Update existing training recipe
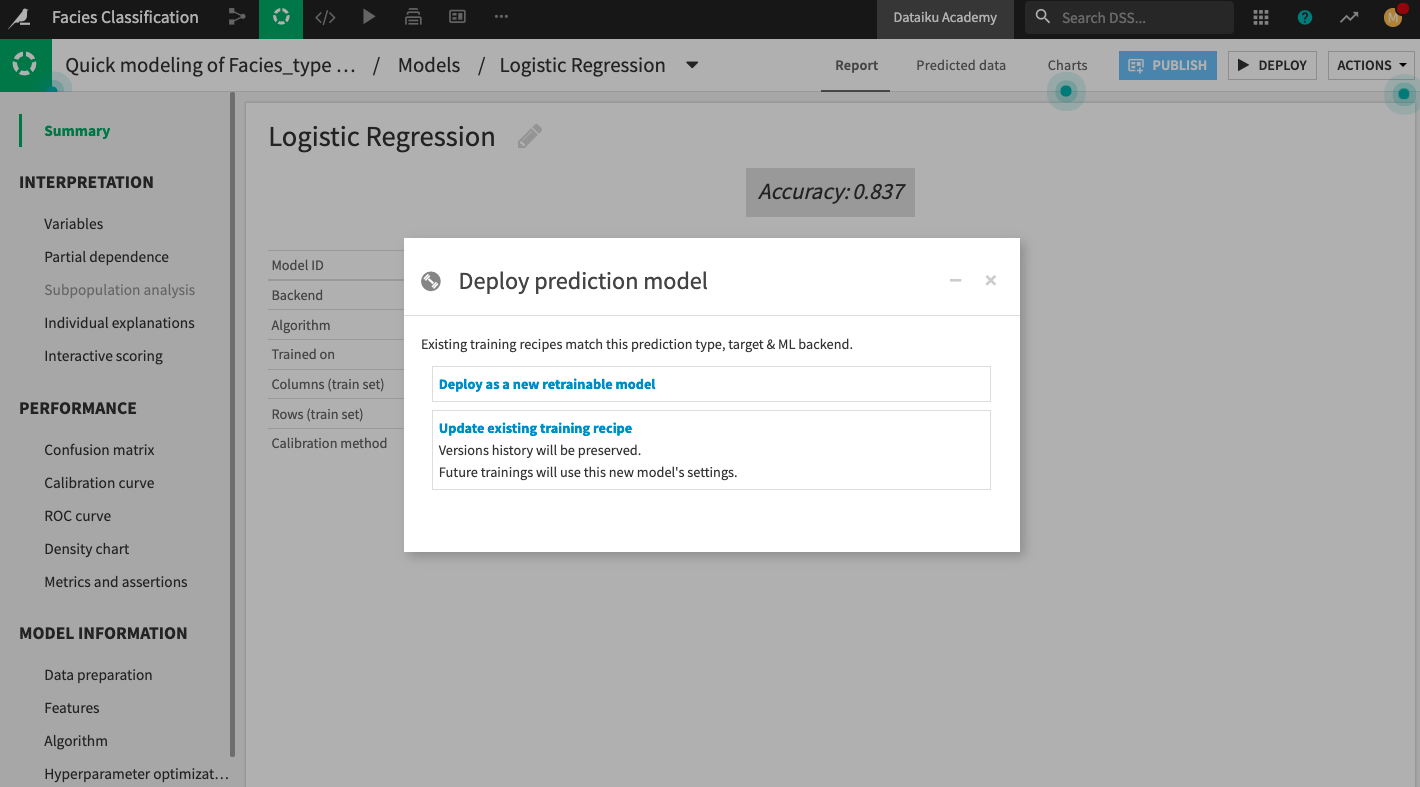The image size is (1420, 787). (535, 428)
